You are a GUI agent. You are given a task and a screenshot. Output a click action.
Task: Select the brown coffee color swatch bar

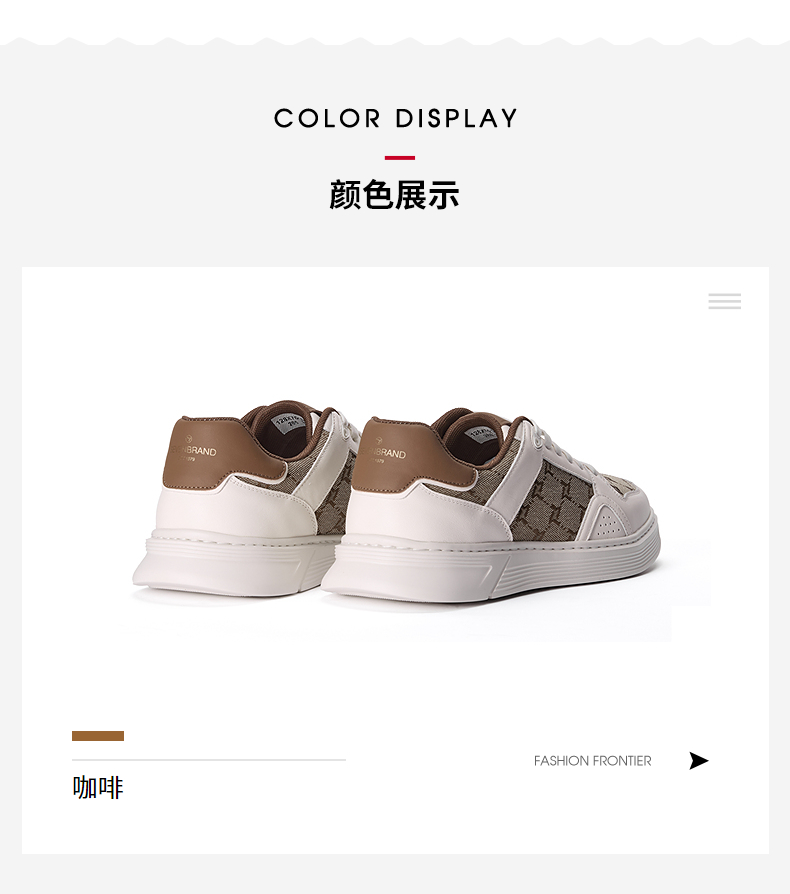point(98,735)
